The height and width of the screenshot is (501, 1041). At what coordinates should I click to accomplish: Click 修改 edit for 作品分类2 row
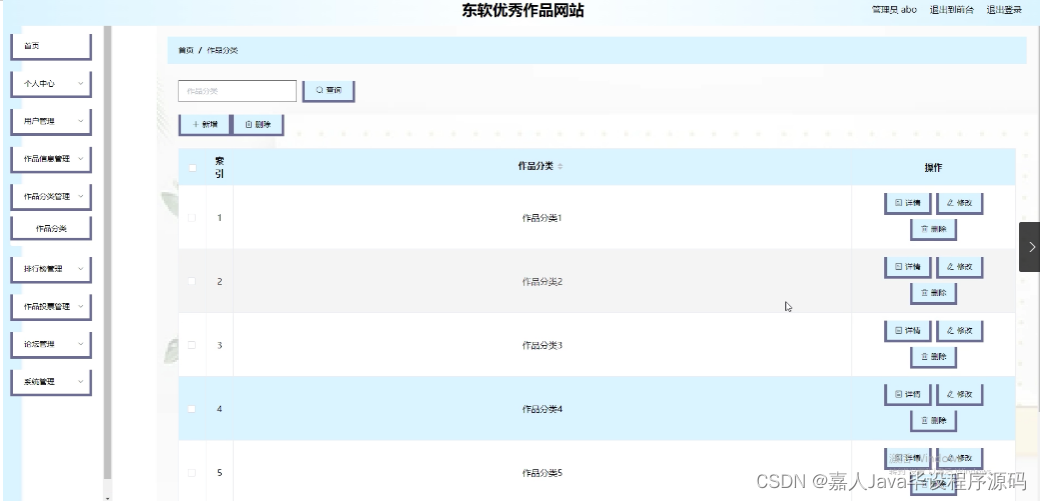tap(959, 267)
